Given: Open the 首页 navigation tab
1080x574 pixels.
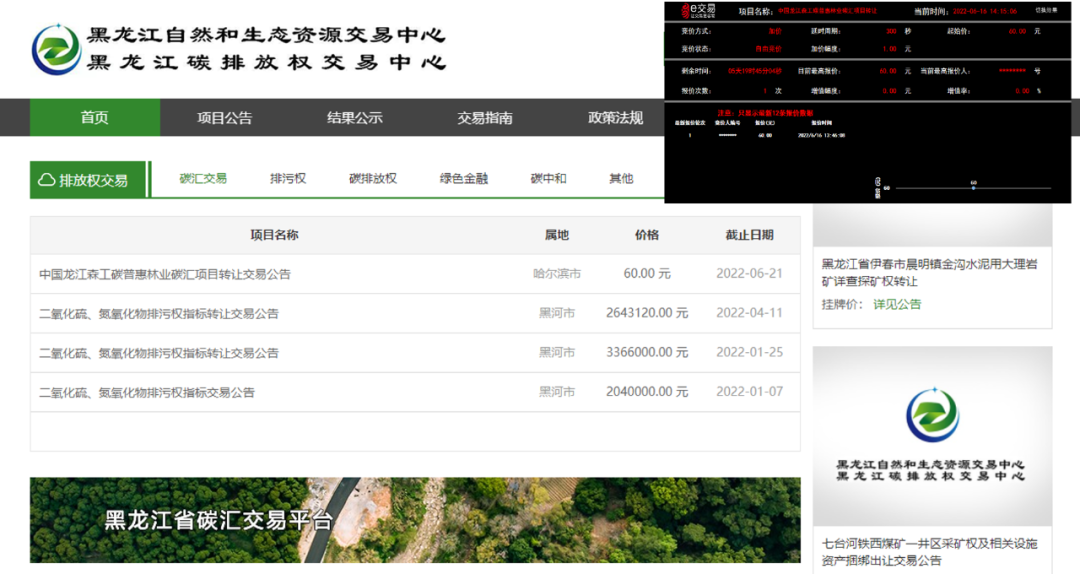Looking at the screenshot, I should [95, 118].
